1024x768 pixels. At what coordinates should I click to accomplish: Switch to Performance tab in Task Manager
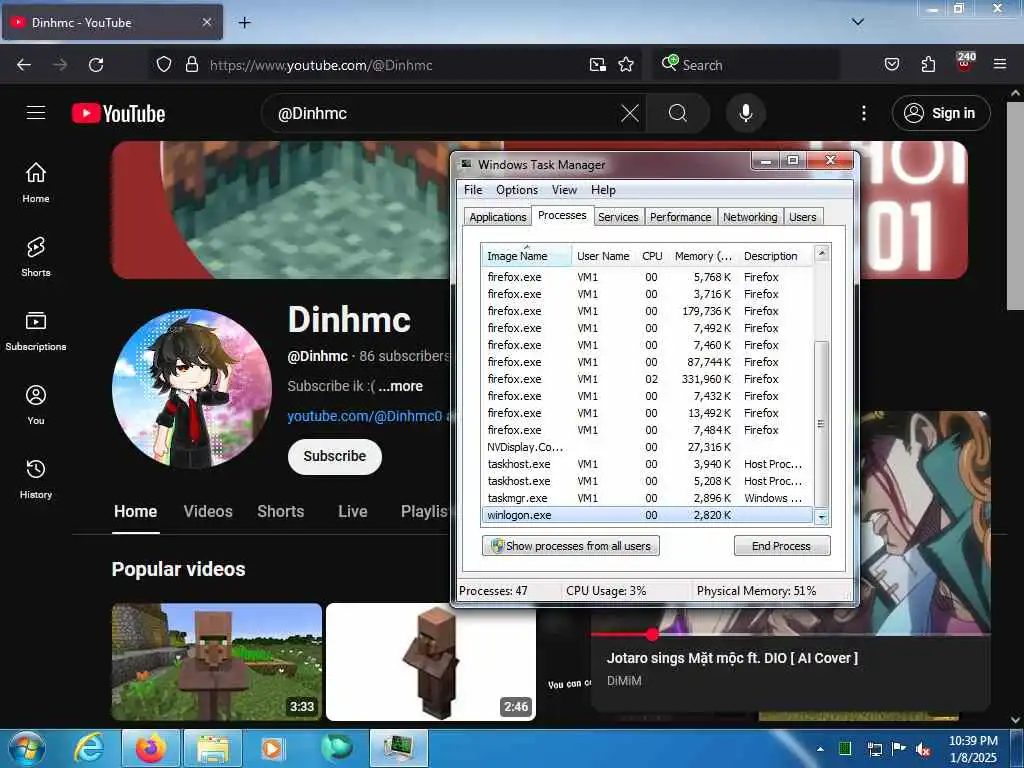click(x=680, y=217)
